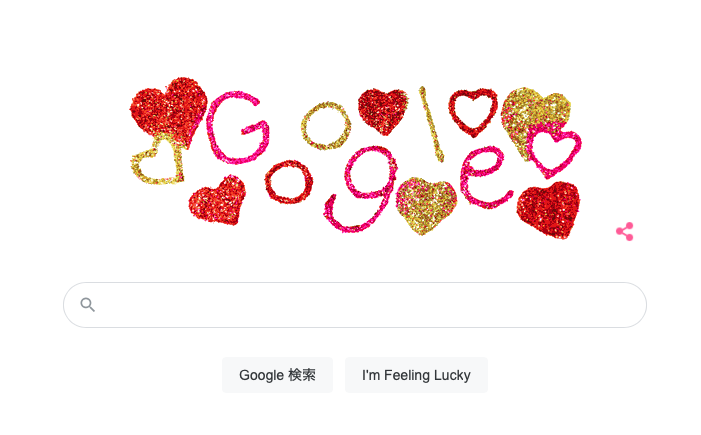Click the pink glitter capital letter G
This screenshot has width=701, height=435.
coord(238,128)
